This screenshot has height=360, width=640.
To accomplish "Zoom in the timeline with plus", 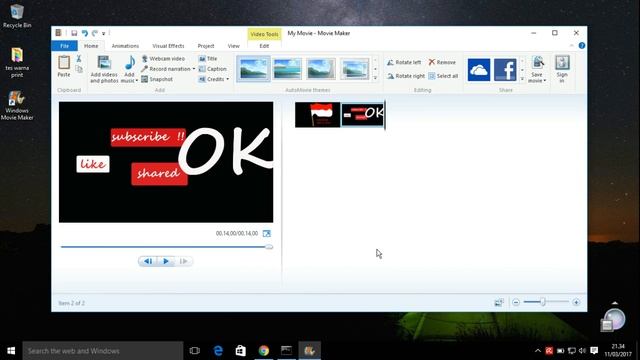I will [x=576, y=302].
